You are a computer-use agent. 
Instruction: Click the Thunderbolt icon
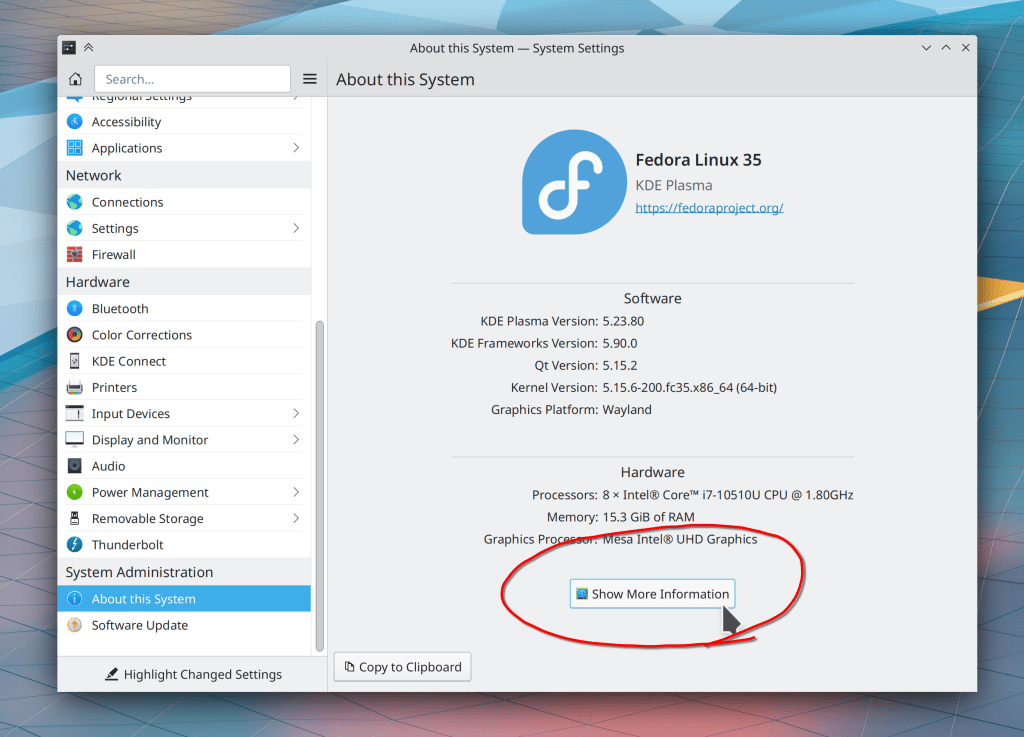[75, 545]
